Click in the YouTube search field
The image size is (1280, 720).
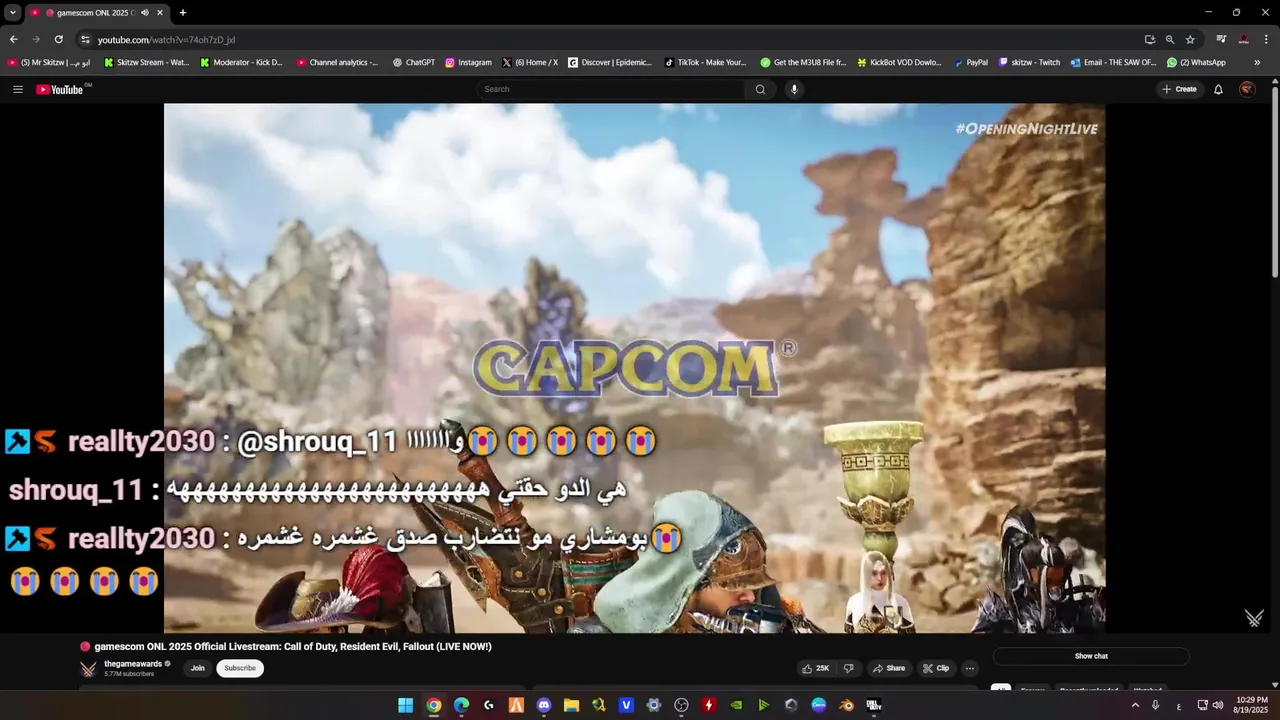pos(610,89)
